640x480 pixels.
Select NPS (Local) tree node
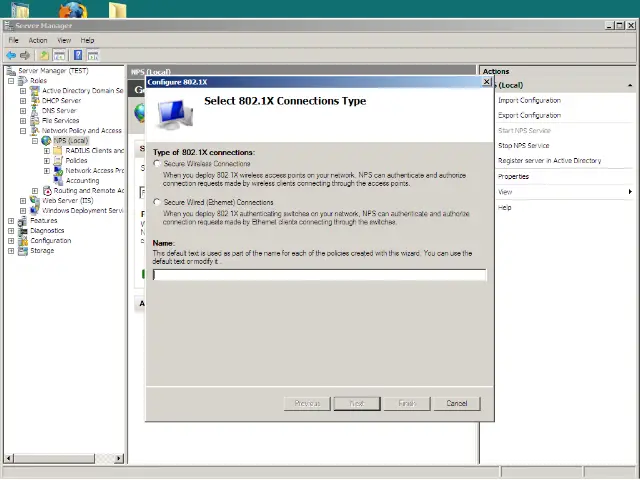pos(71,140)
